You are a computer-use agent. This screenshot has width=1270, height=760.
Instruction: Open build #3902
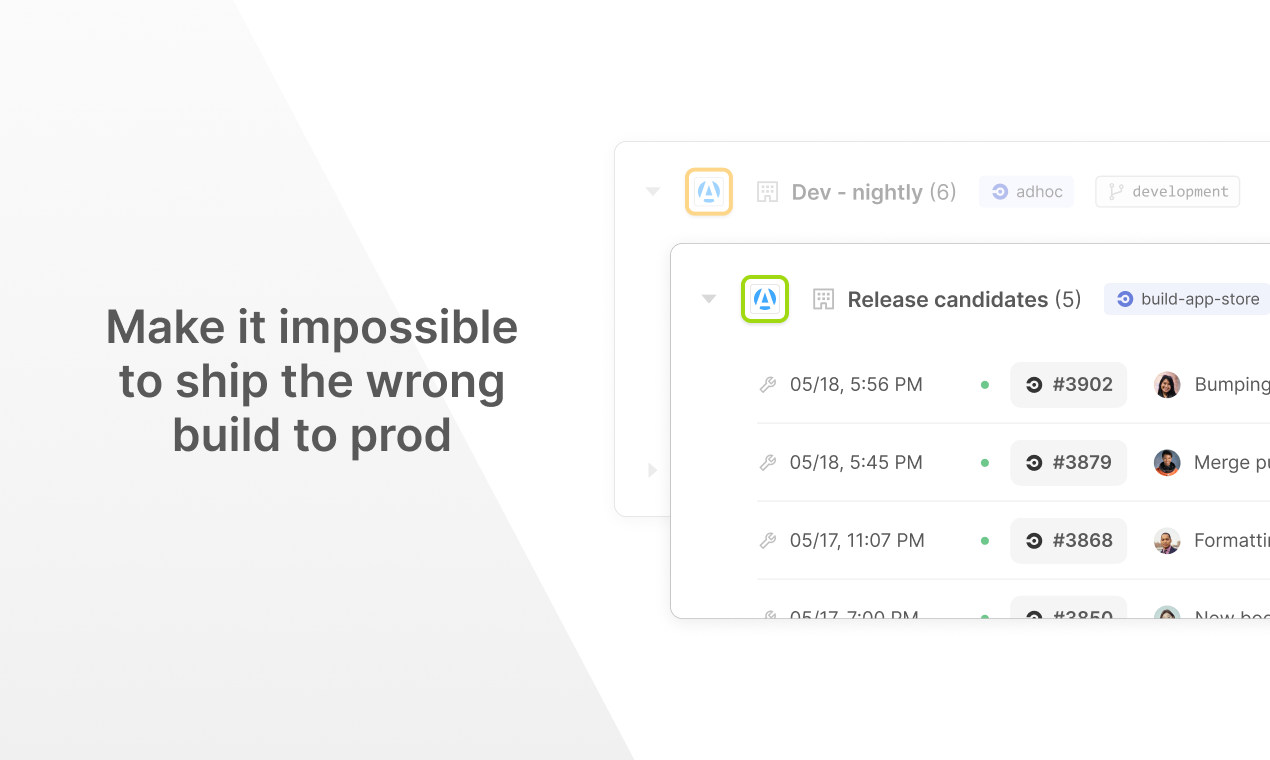[1069, 385]
